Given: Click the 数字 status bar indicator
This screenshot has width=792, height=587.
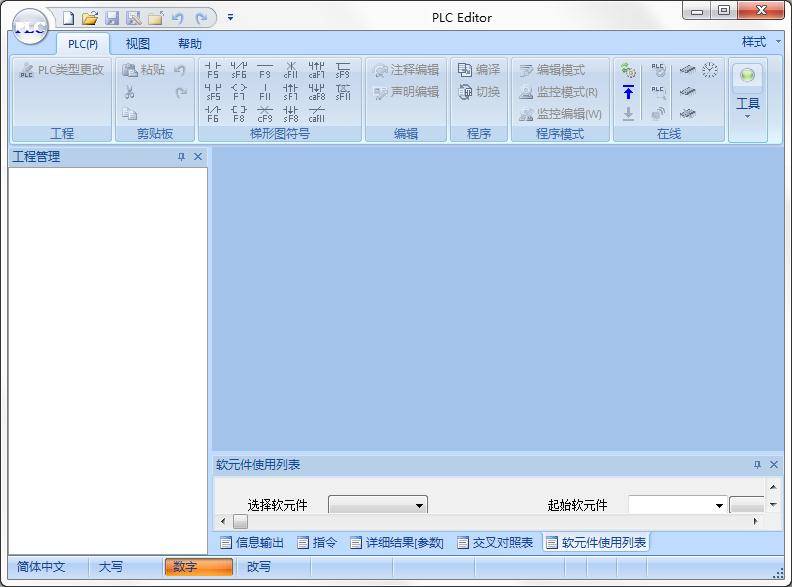Looking at the screenshot, I should pos(199,567).
